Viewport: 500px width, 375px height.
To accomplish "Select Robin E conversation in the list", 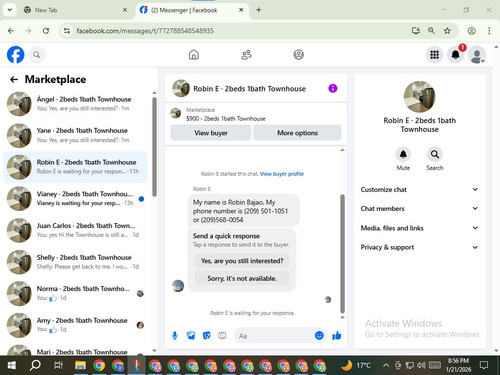I will (x=75, y=167).
